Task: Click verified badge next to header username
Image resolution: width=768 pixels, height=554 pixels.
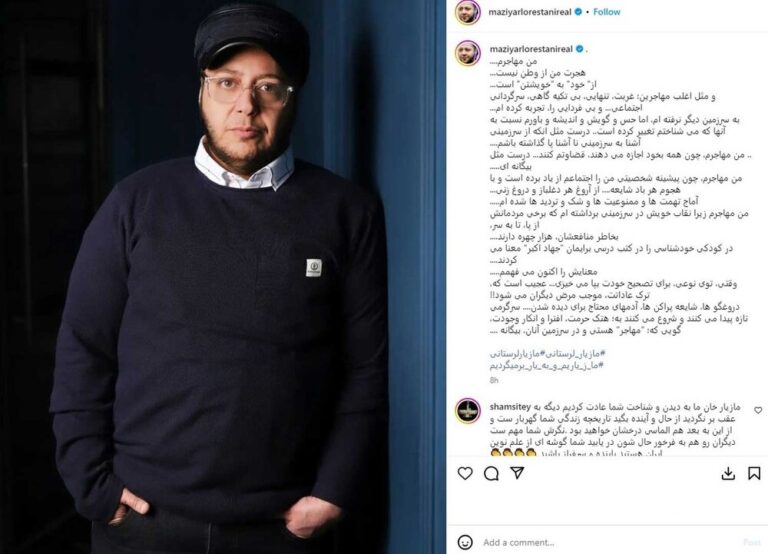Action: pyautogui.click(x=578, y=12)
